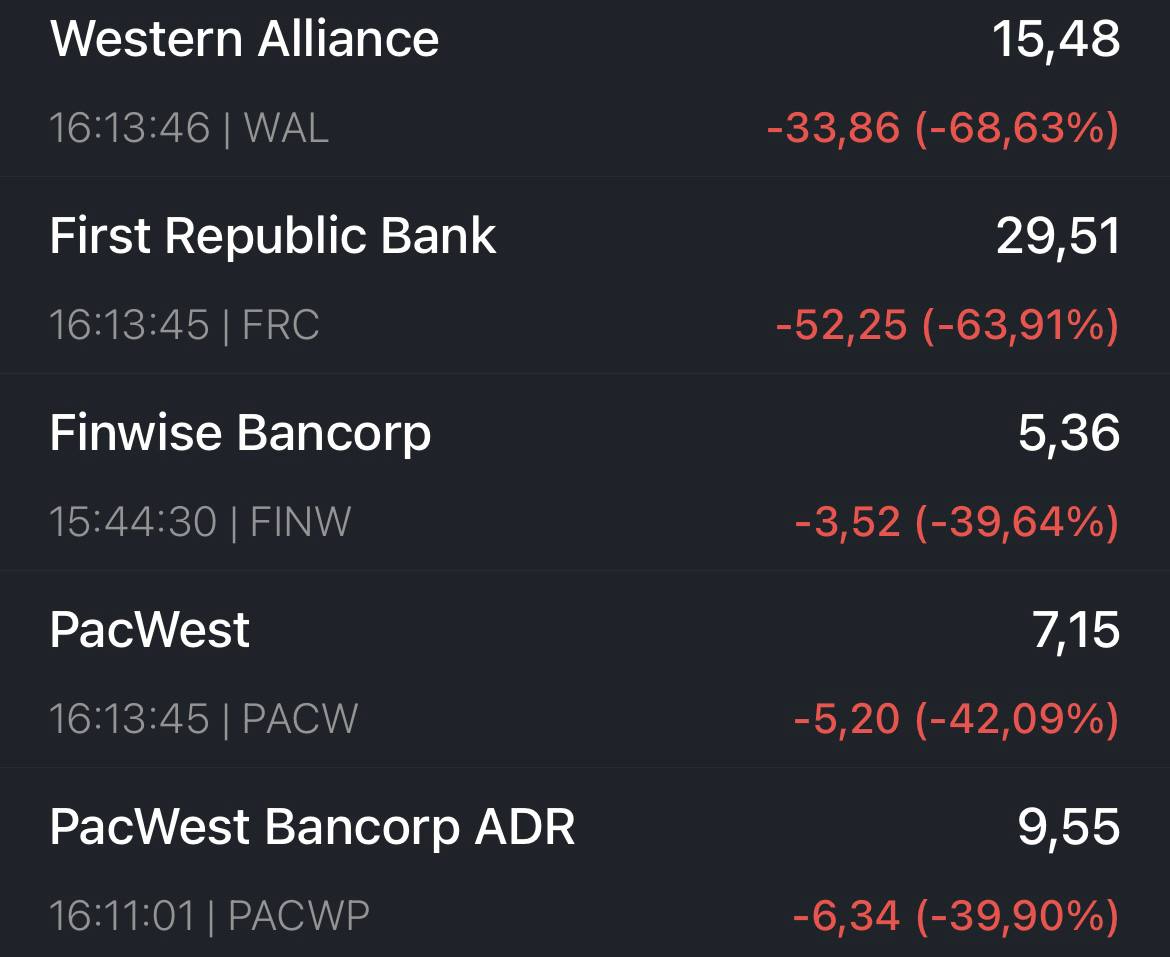
Task: Click the WAL ticker symbol
Action: tap(286, 128)
